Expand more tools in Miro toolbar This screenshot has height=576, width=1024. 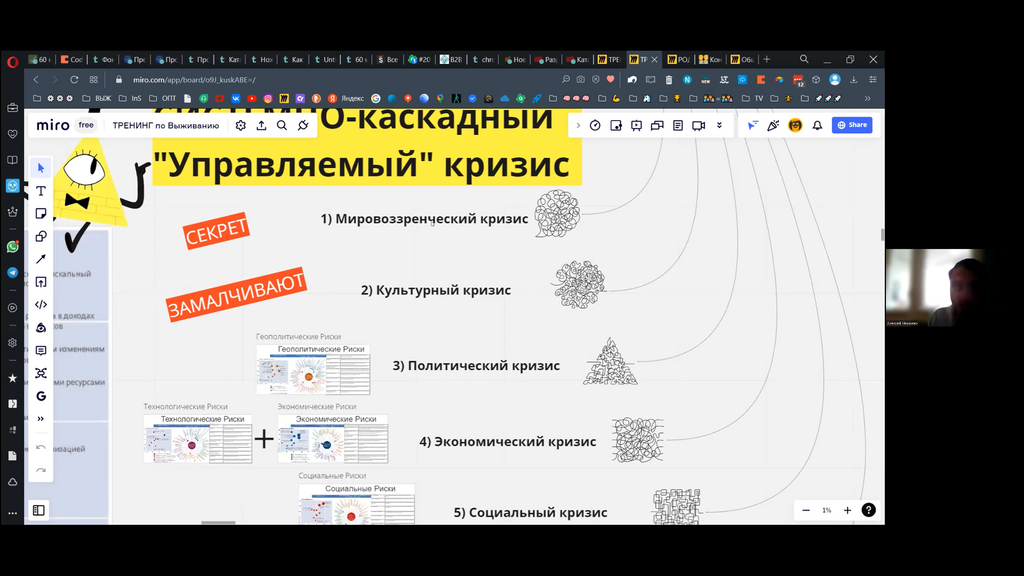tap(40, 419)
